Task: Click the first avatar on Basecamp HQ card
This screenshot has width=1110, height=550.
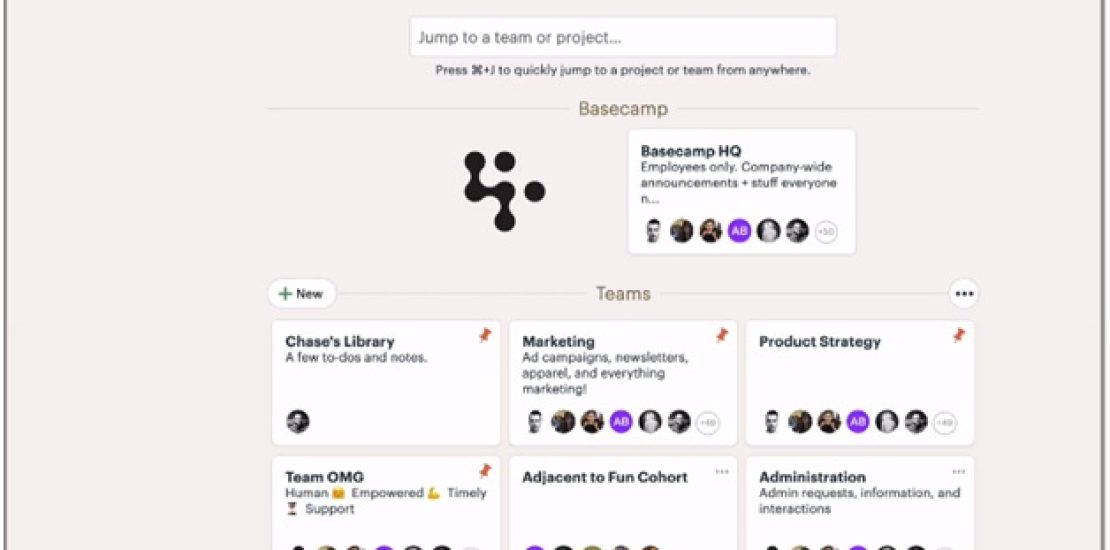Action: 654,231
